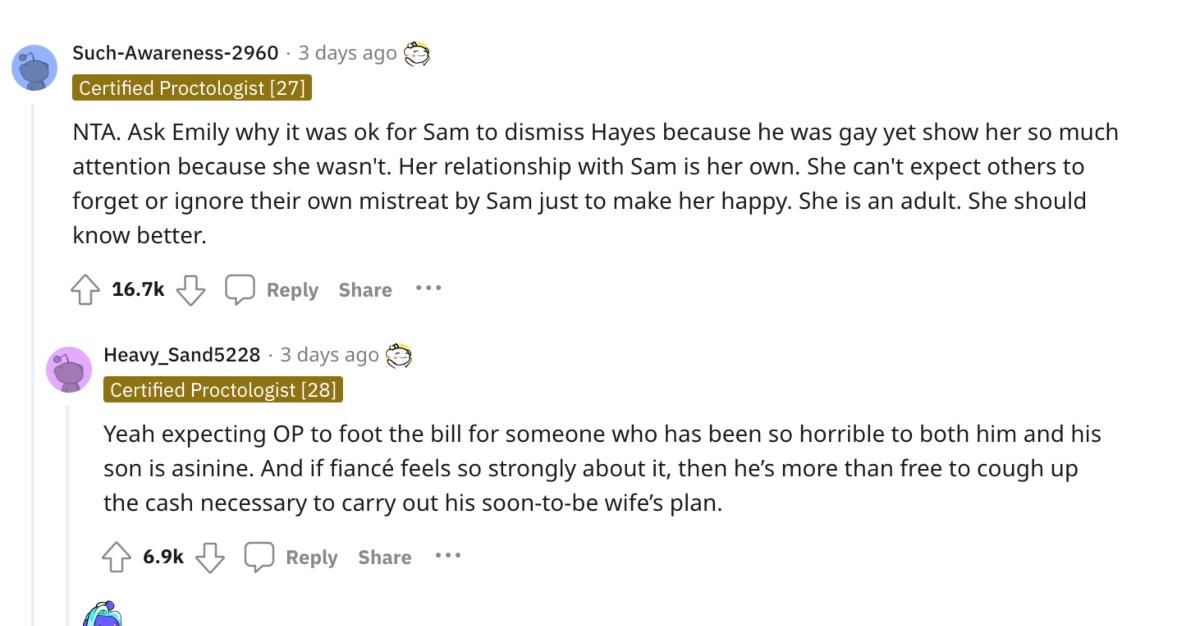The image size is (1200, 626).
Task: Click the partially visible avatar at the bottom
Action: coord(105,617)
